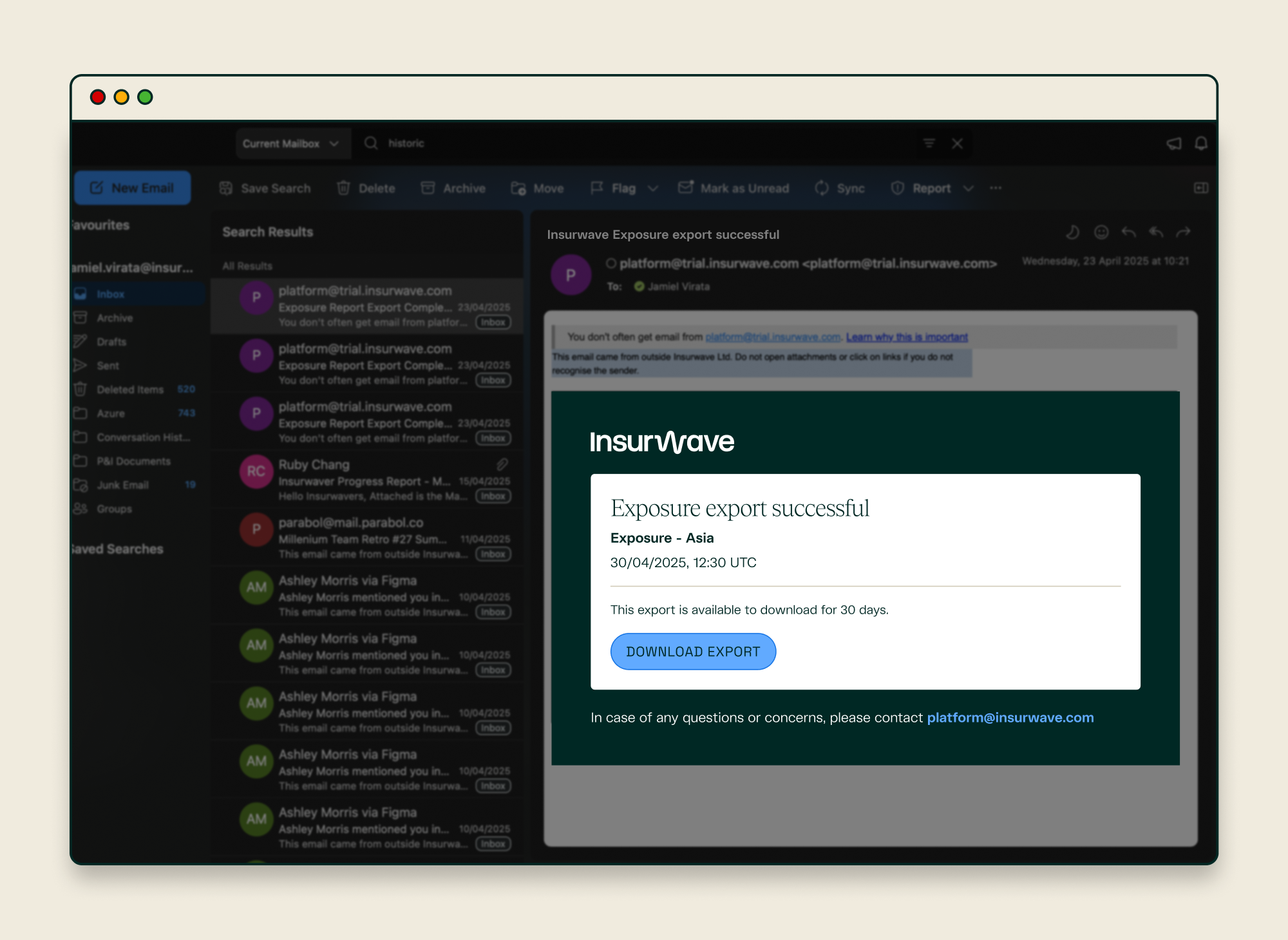This screenshot has height=940, width=1288.
Task: Open the announcements megaphone icon
Action: click(x=1174, y=143)
